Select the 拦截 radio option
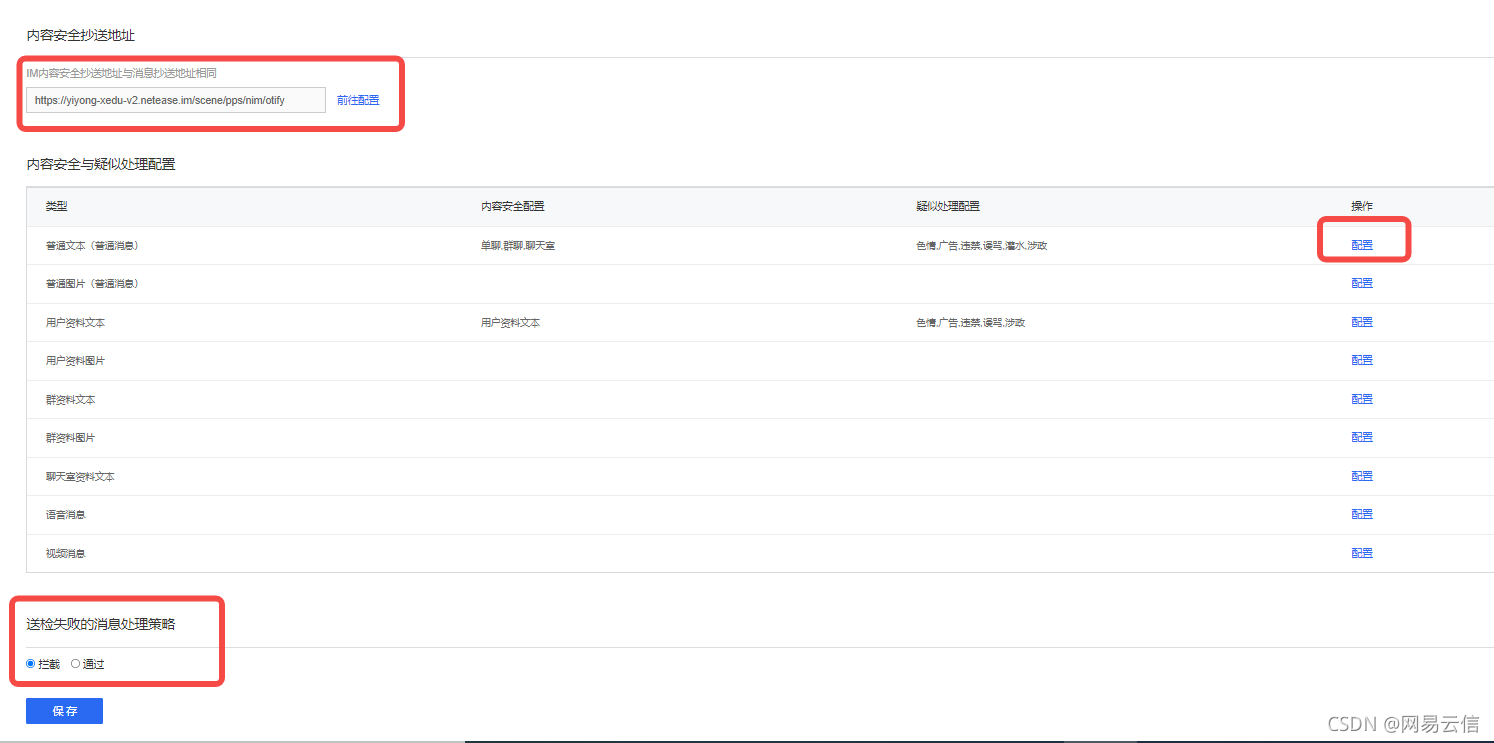Viewport: 1494px width, 743px height. pos(31,664)
